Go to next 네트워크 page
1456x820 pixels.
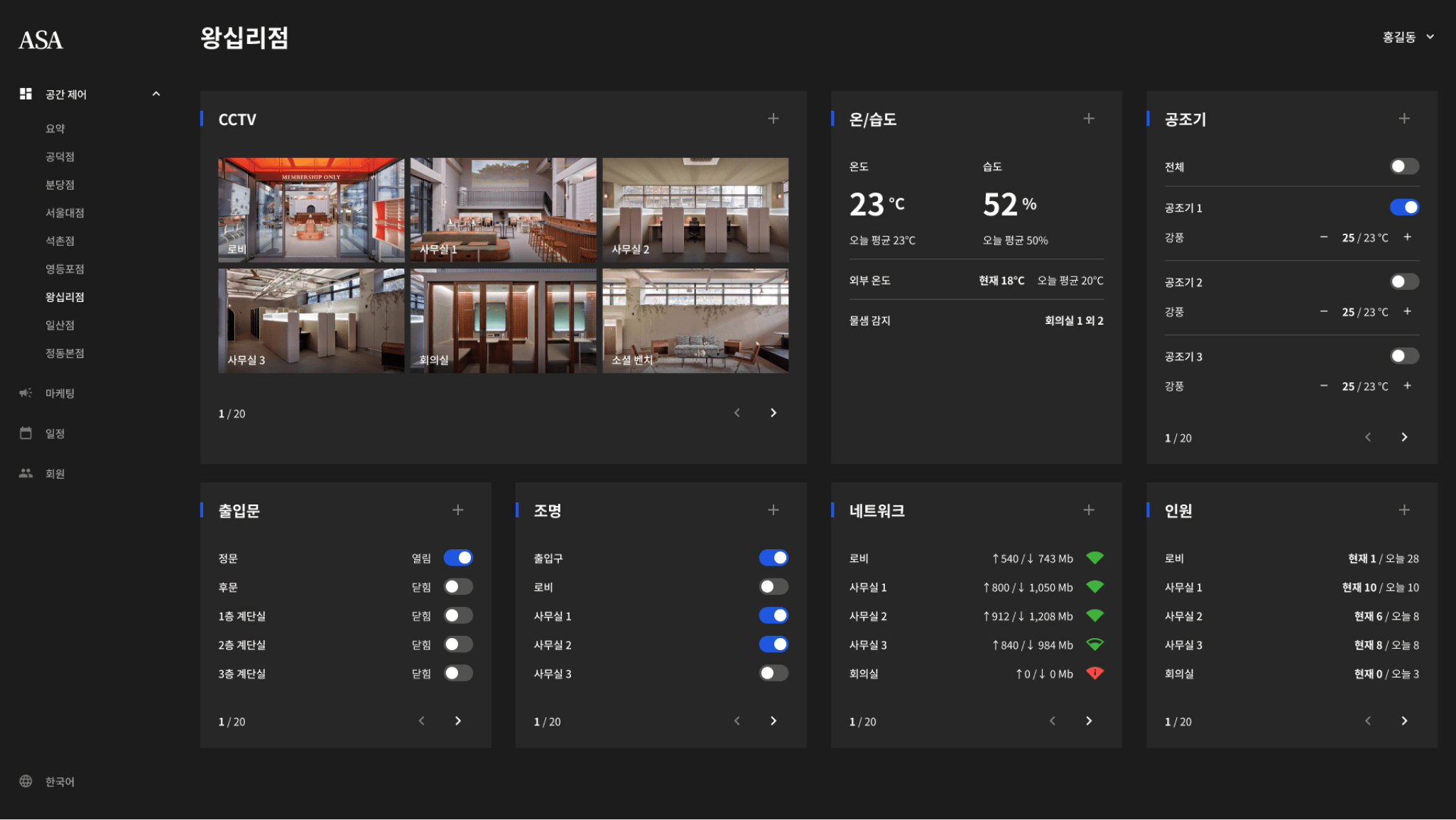(1089, 721)
